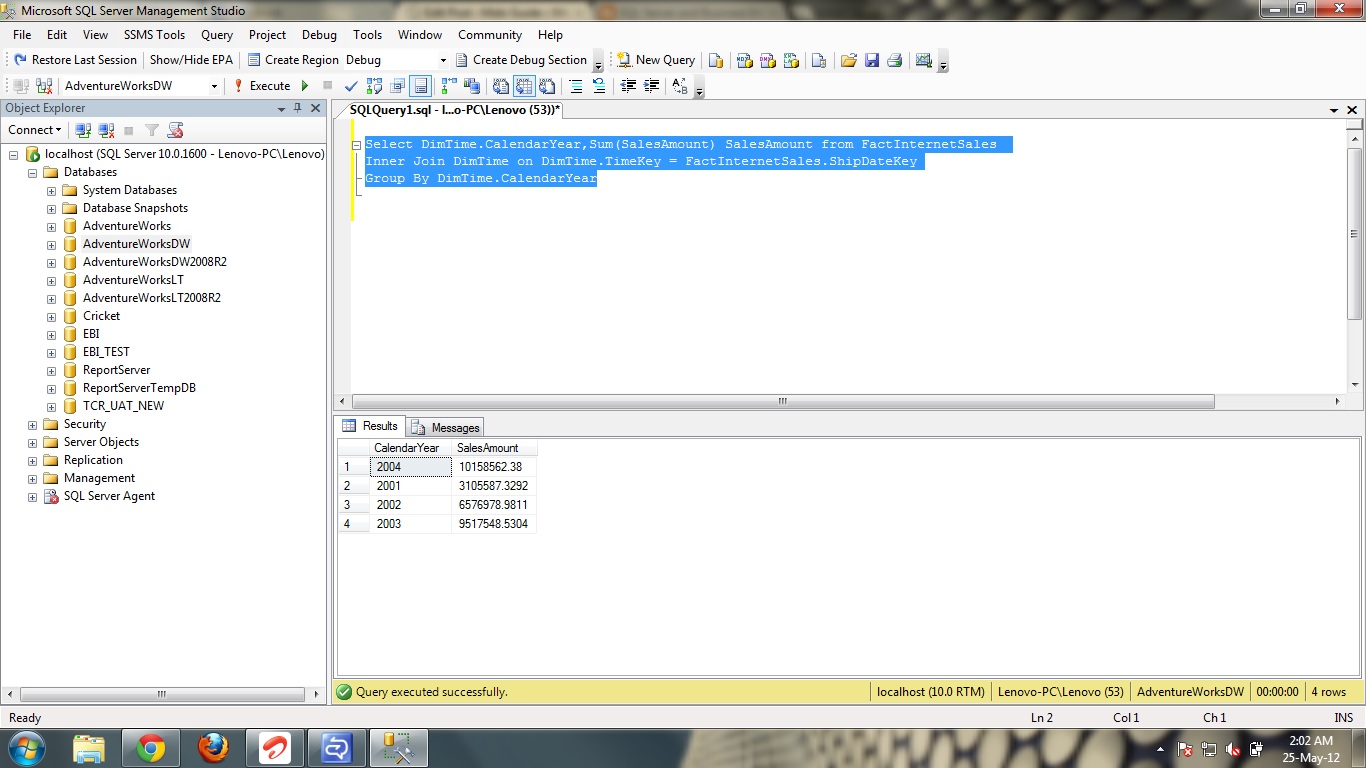Open the Debug dropdown next to Create Region
The image size is (1366, 768).
(443, 60)
